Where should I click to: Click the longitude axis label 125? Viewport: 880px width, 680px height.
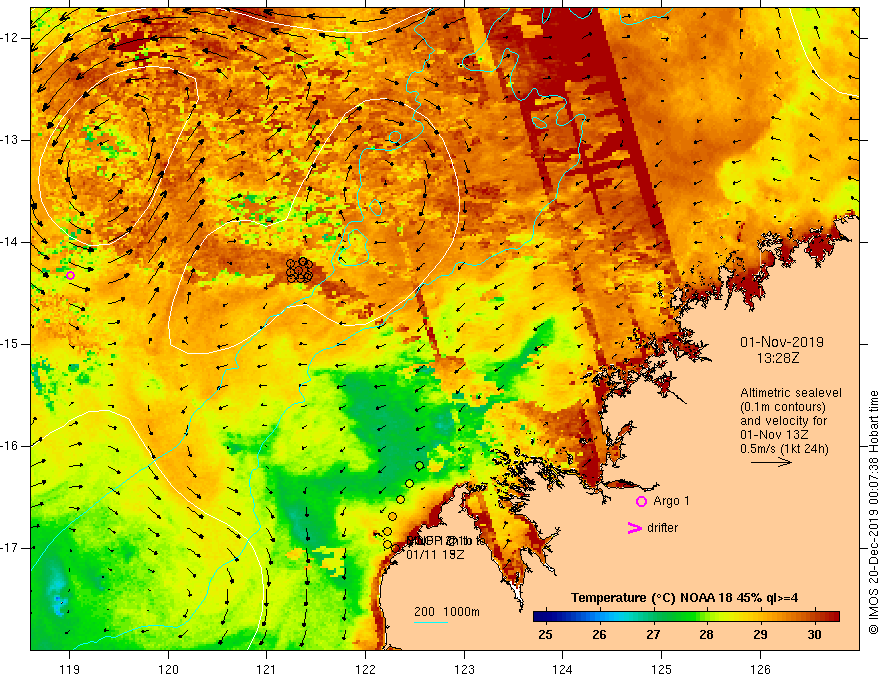661,669
